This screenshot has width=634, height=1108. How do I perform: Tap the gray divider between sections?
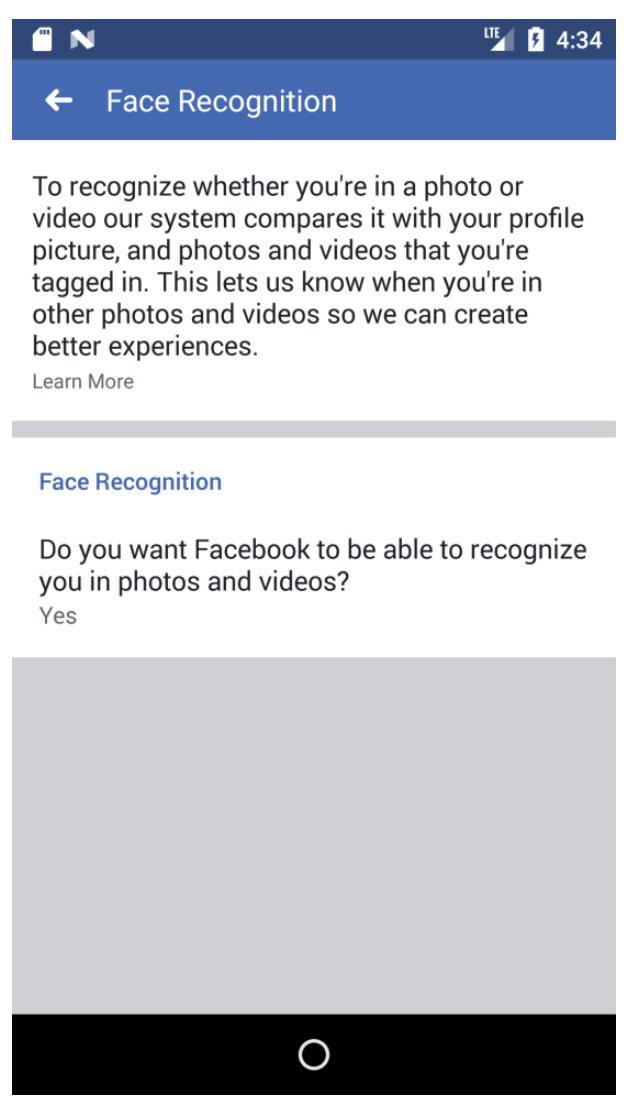tap(314, 429)
